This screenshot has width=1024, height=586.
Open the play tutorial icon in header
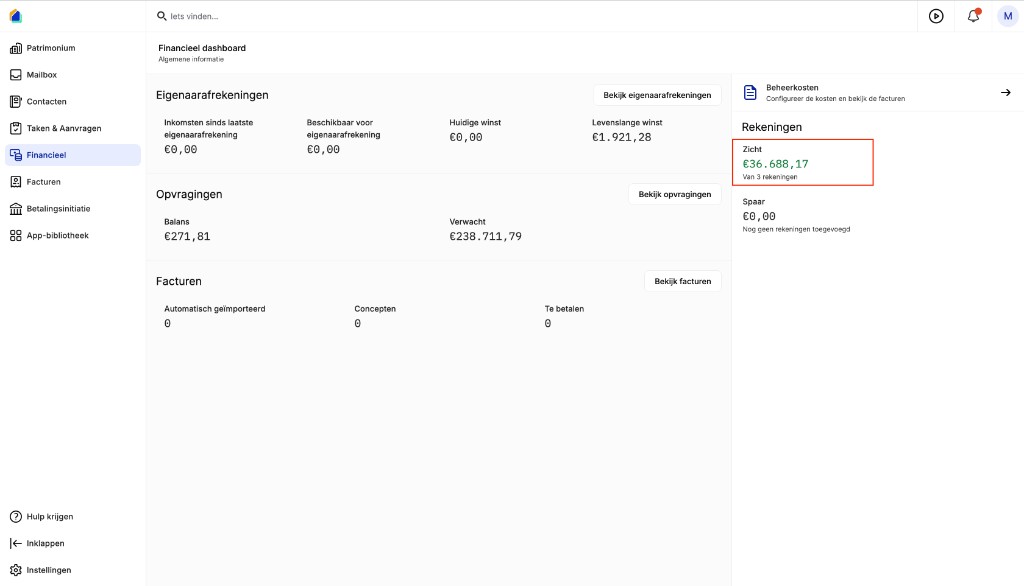(x=936, y=16)
